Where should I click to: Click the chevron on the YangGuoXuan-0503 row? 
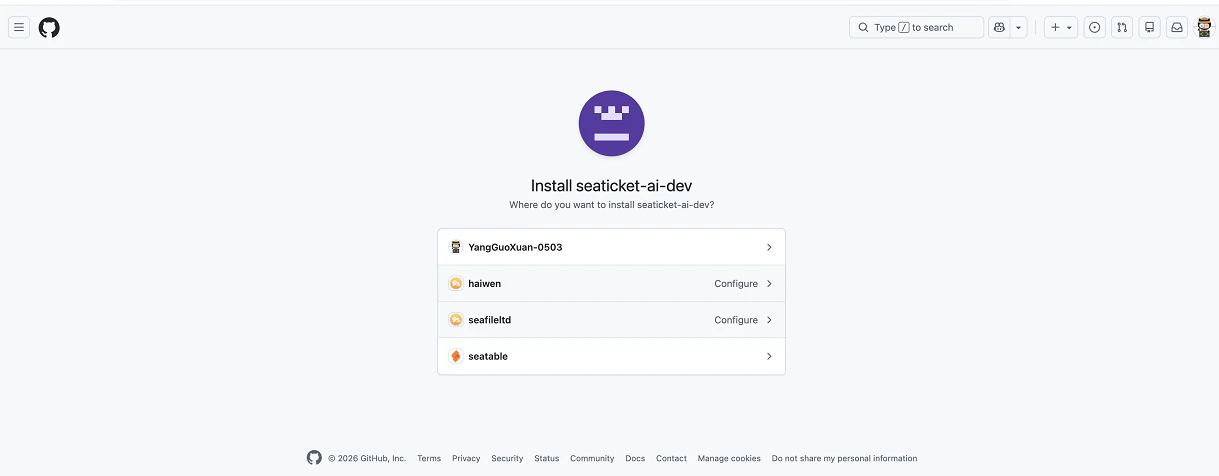[x=769, y=247]
